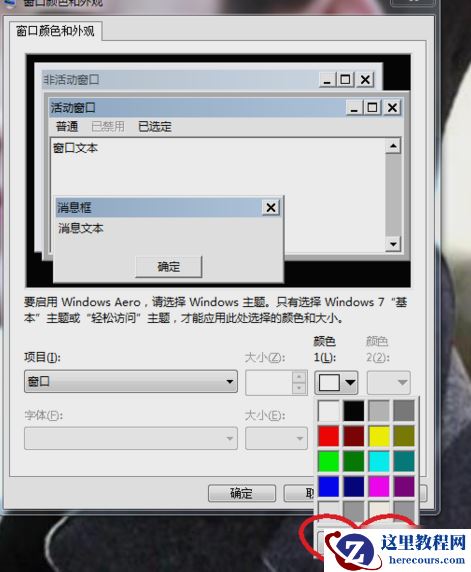Click the 窗口文本 text in preview
Viewport: 471px width, 572px height.
pos(75,148)
